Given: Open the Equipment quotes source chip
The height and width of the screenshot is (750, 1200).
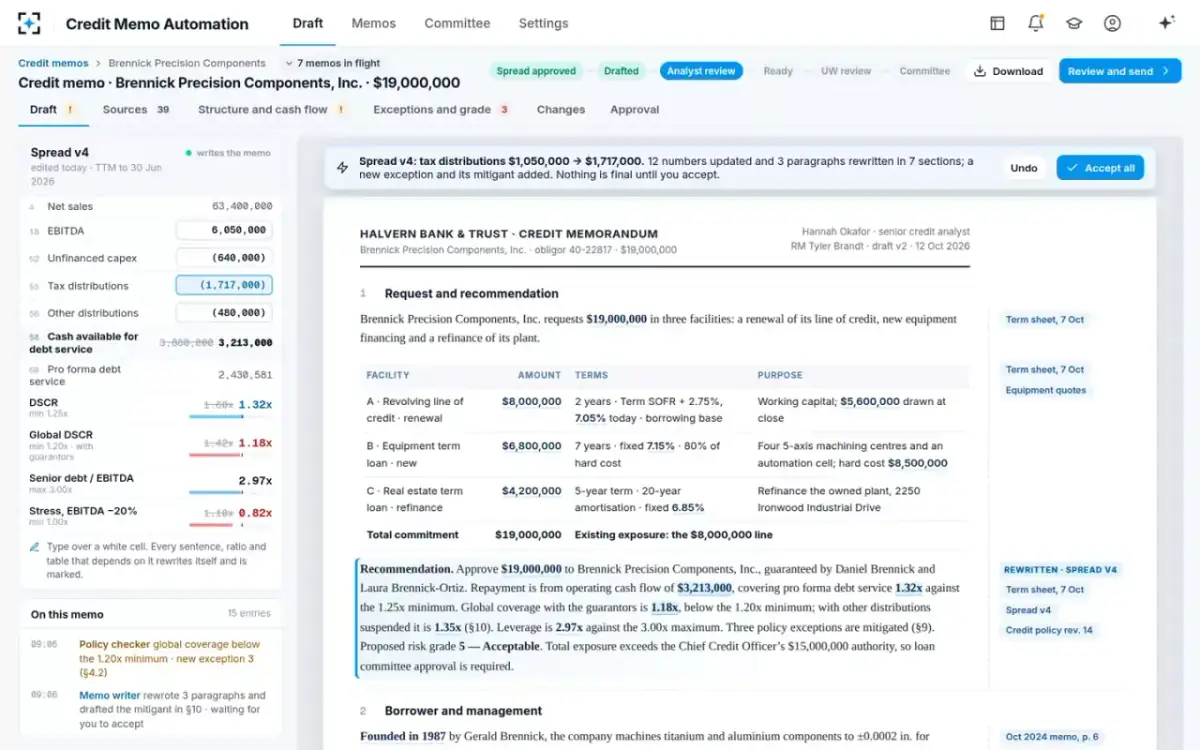Looking at the screenshot, I should (1046, 391).
